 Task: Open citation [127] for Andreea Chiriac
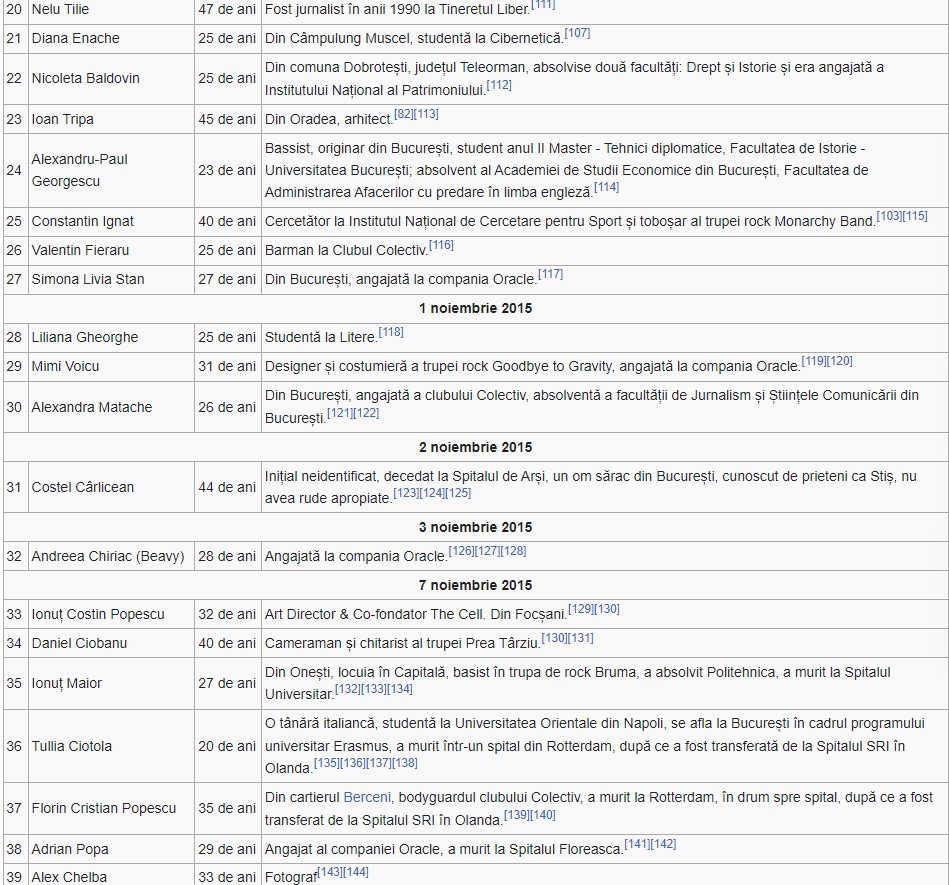[x=487, y=551]
